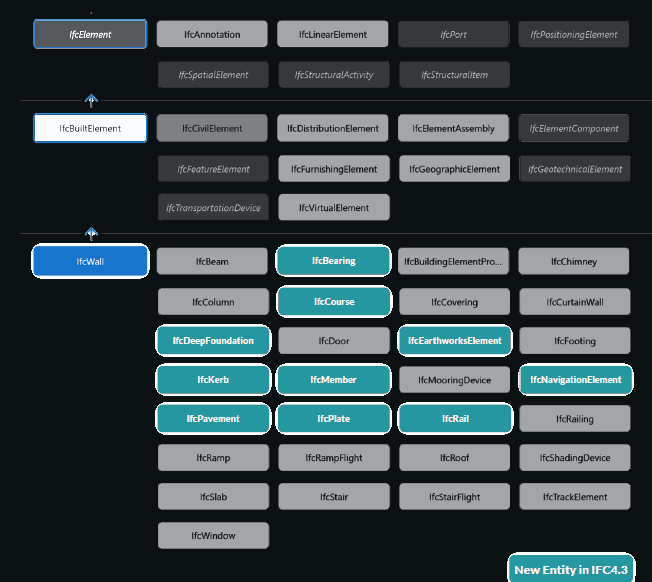Open the IfcBeam entity
The image size is (652, 582).
pyautogui.click(x=212, y=261)
